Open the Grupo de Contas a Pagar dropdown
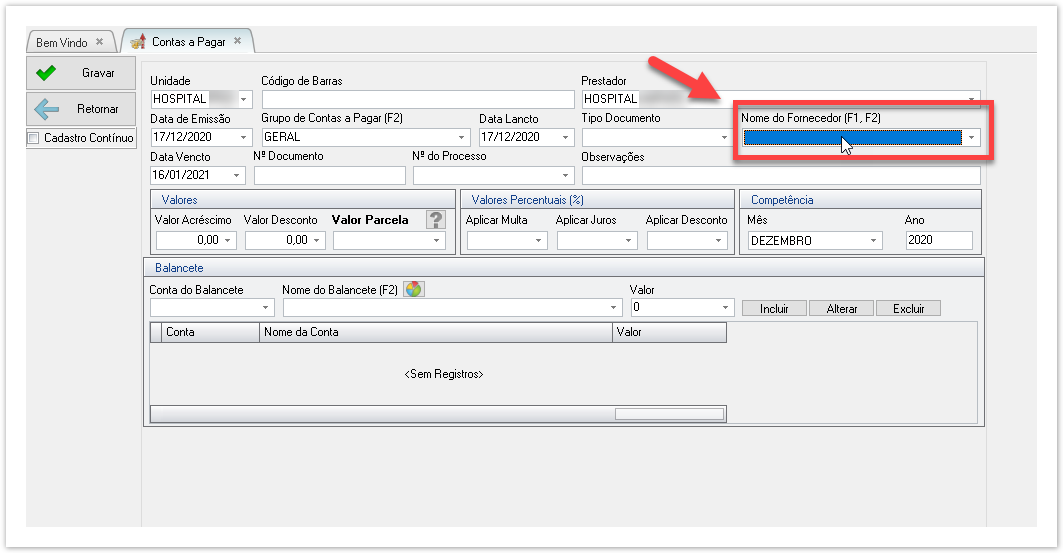Screen dimensions: 1063x553 (462, 137)
